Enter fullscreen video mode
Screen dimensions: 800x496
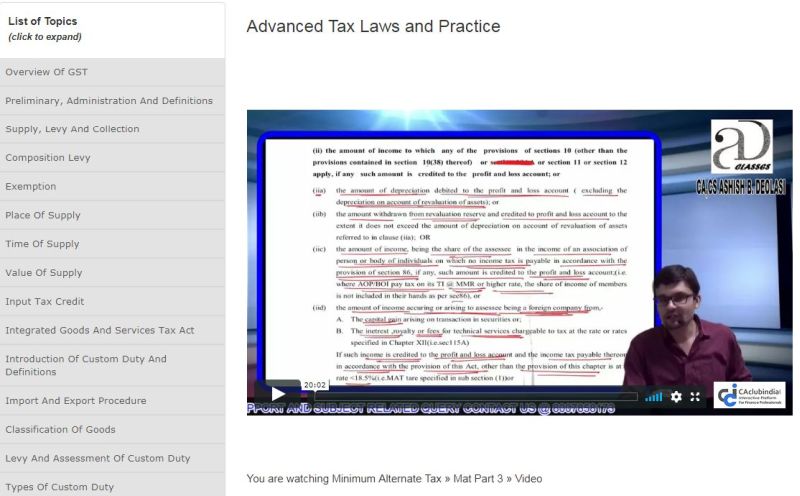pyautogui.click(x=696, y=396)
